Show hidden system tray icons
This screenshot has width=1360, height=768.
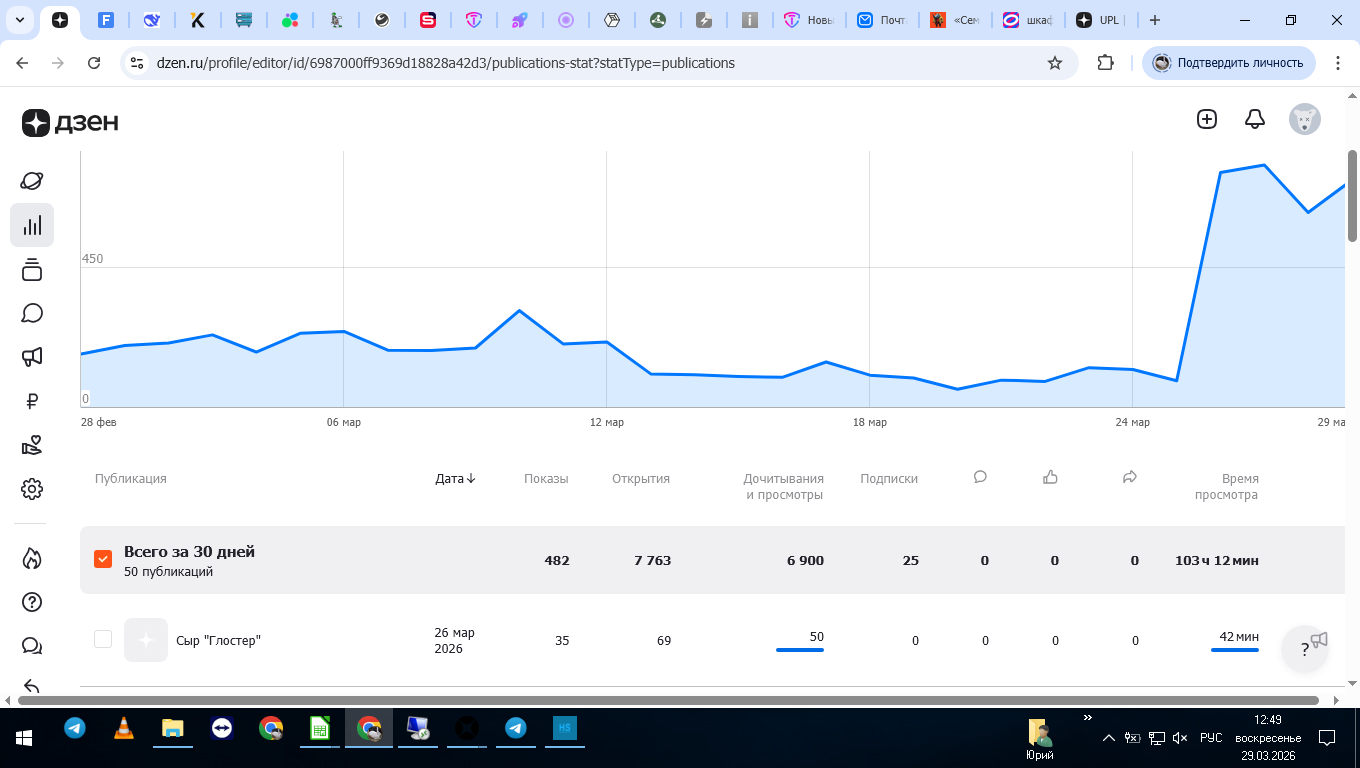(x=1108, y=738)
